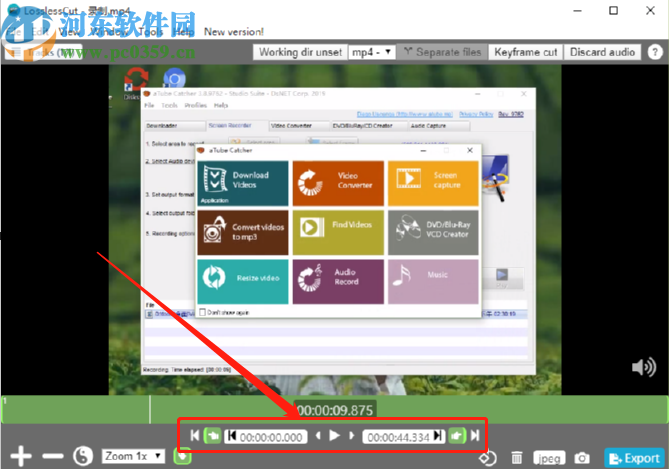Open the Tracks panel
The image size is (669, 469).
click(44, 52)
